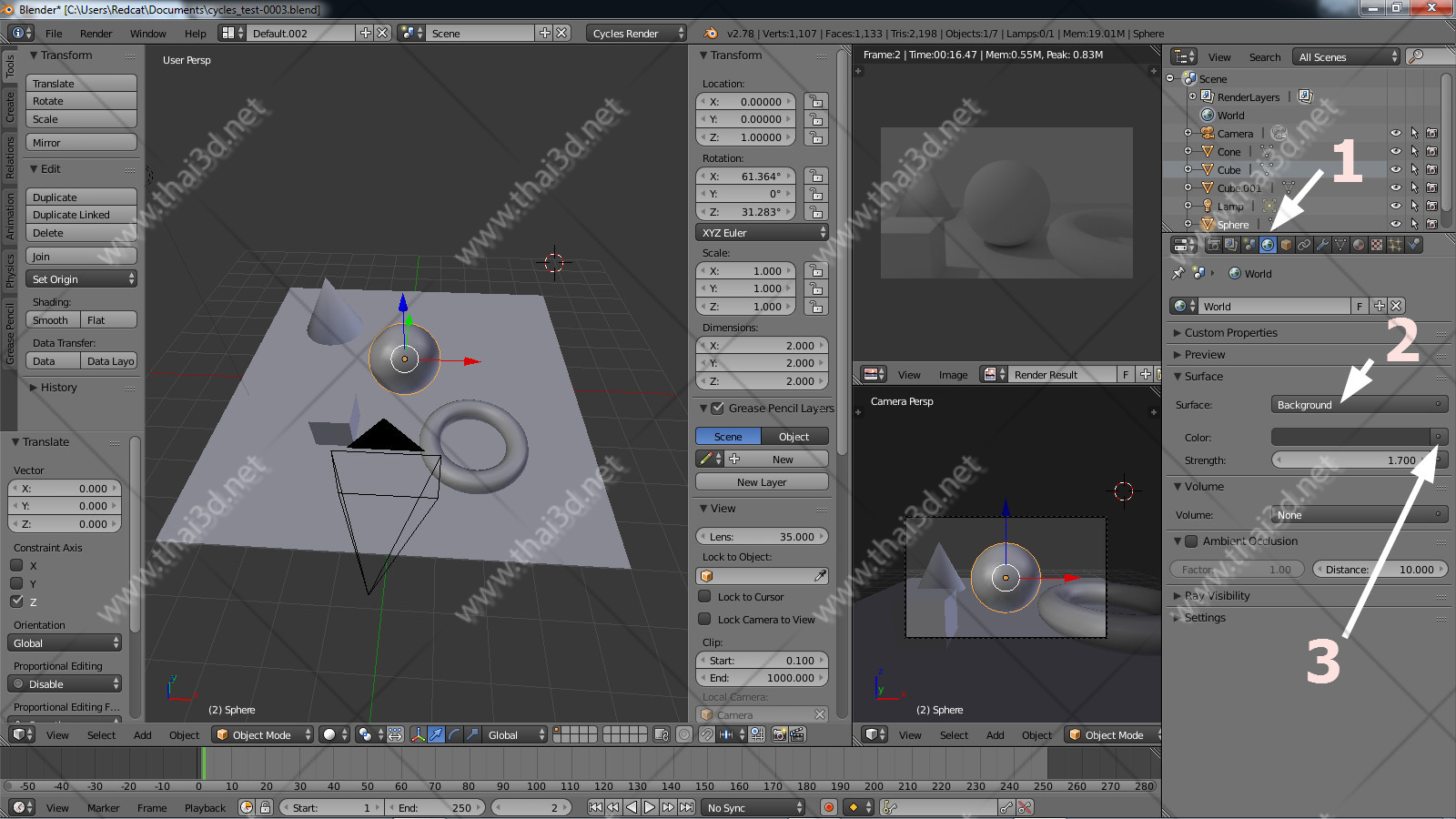
Task: Click the timeline auto-keyframe record button
Action: [x=828, y=807]
